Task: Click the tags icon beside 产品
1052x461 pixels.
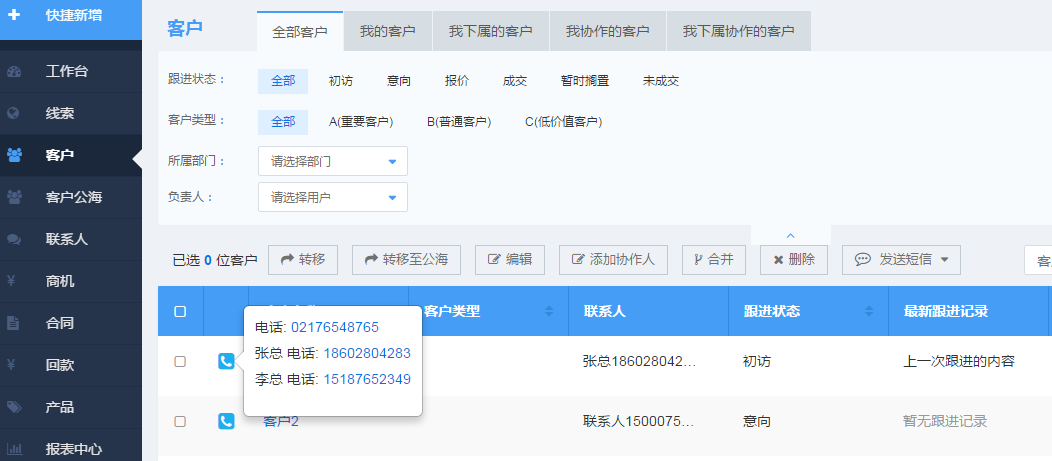Action: pyautogui.click(x=14, y=407)
